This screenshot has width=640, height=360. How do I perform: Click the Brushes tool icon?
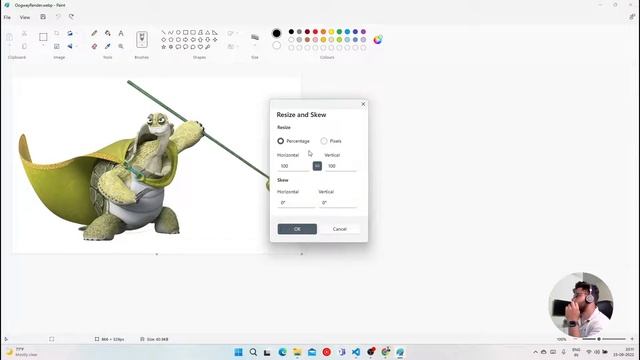tap(142, 39)
